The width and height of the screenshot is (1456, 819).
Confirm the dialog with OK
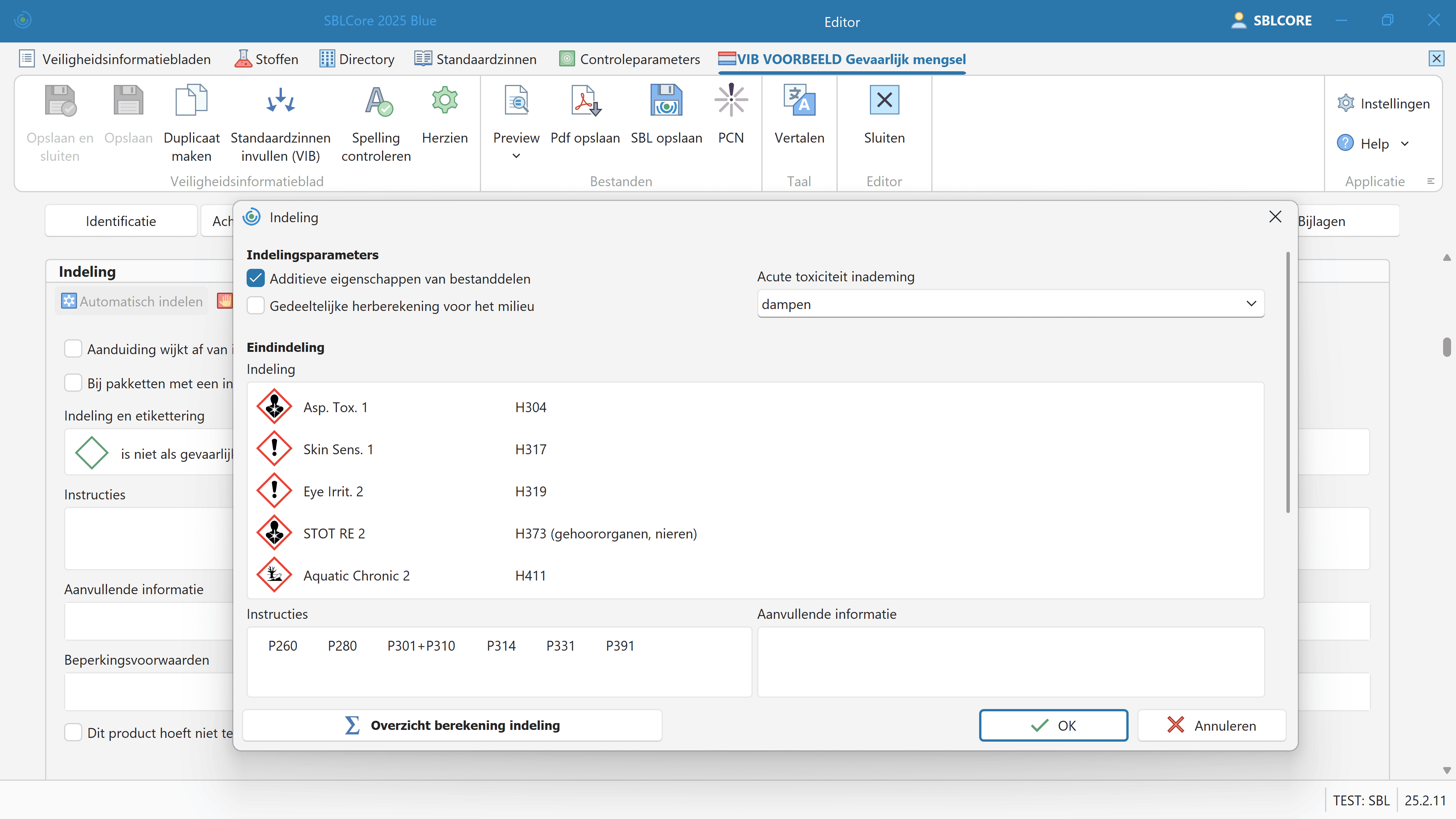pyautogui.click(x=1053, y=725)
